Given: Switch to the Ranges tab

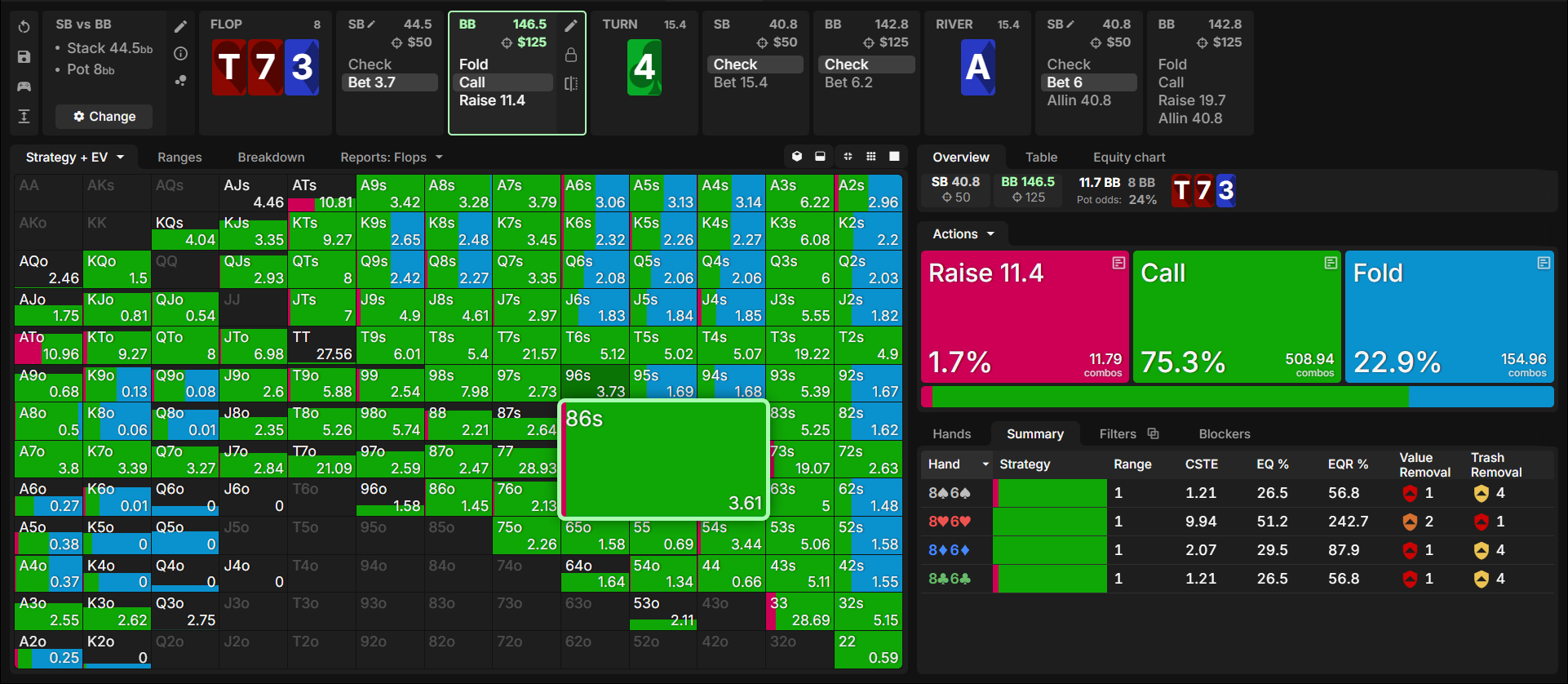Looking at the screenshot, I should tap(179, 158).
